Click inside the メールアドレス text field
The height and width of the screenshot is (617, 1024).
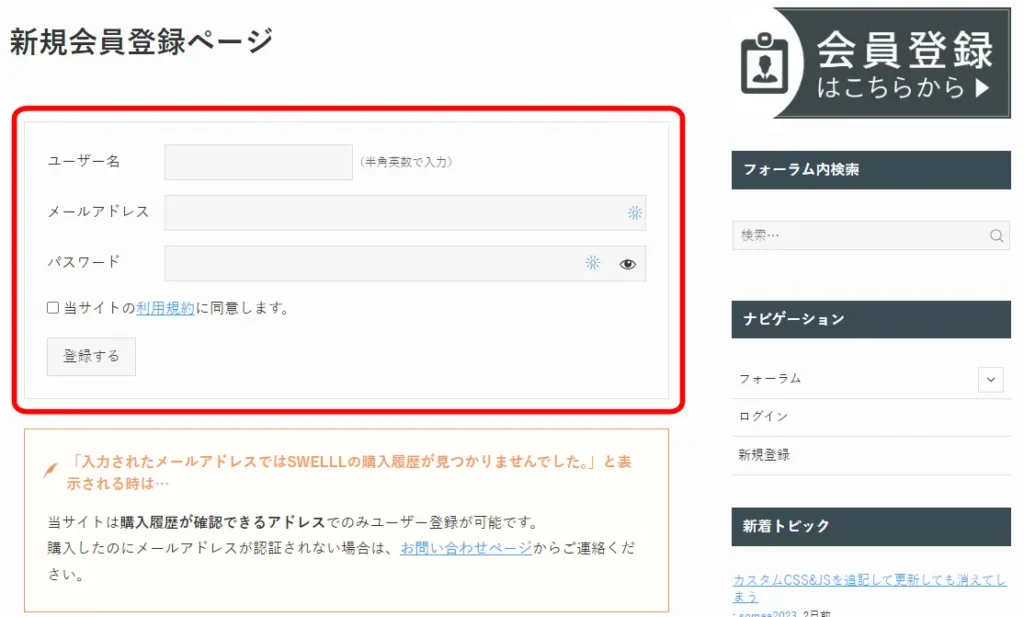pyautogui.click(x=390, y=212)
